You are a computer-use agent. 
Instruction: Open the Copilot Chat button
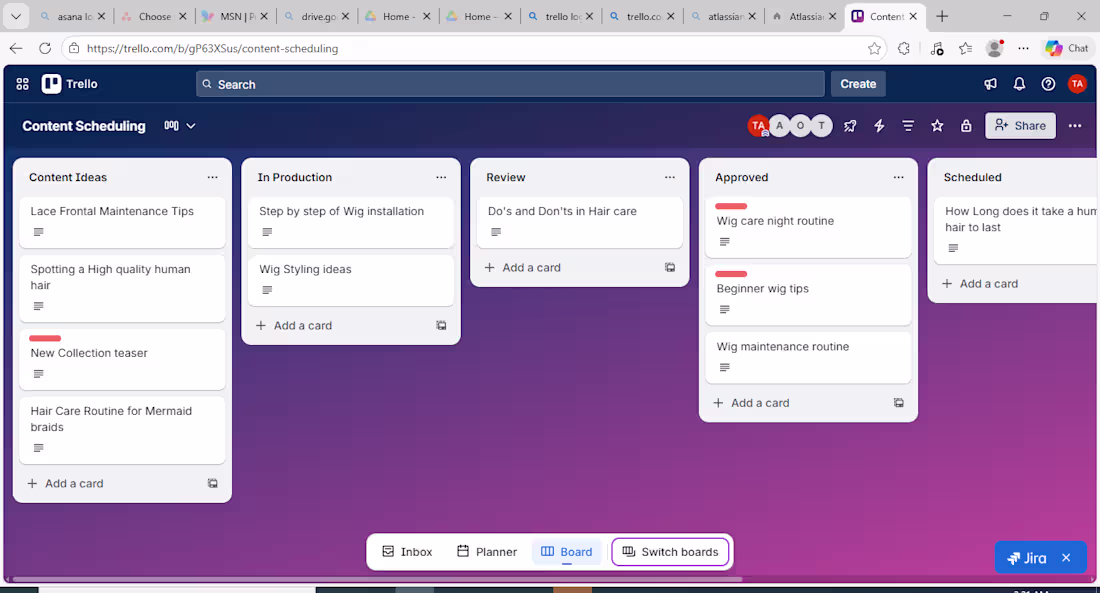[1067, 48]
